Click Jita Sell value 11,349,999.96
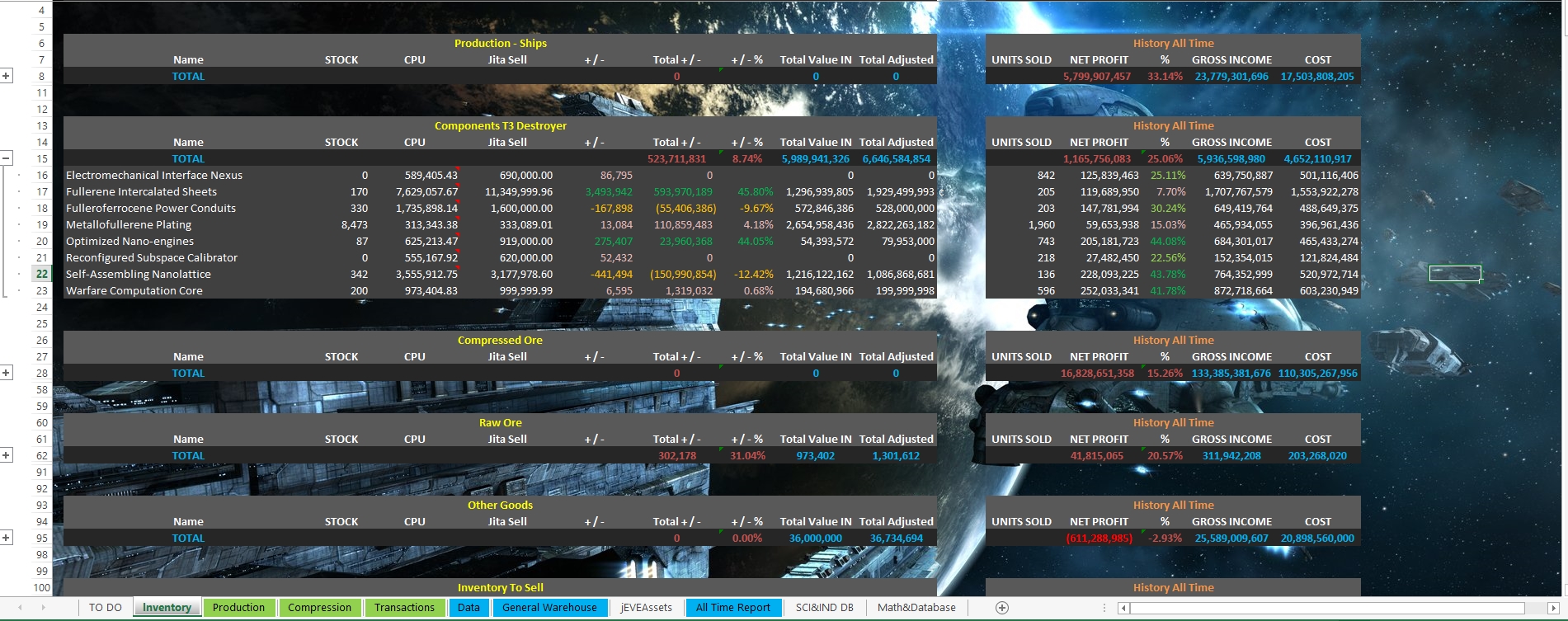 (x=519, y=191)
